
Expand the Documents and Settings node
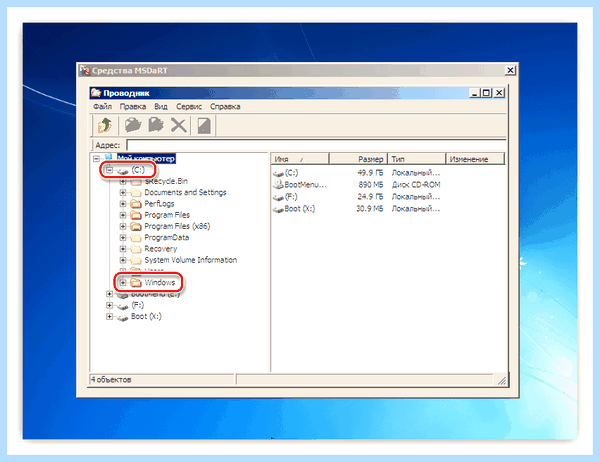(123, 192)
